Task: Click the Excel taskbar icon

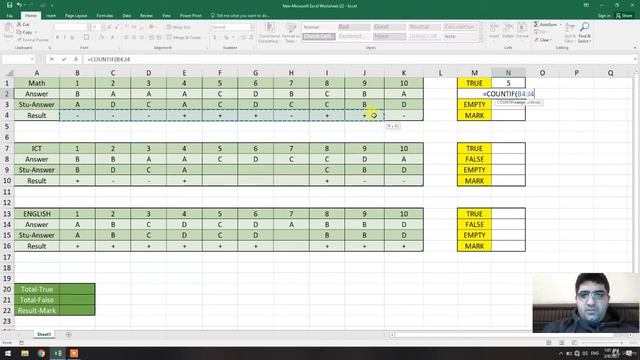Action: 58,353
